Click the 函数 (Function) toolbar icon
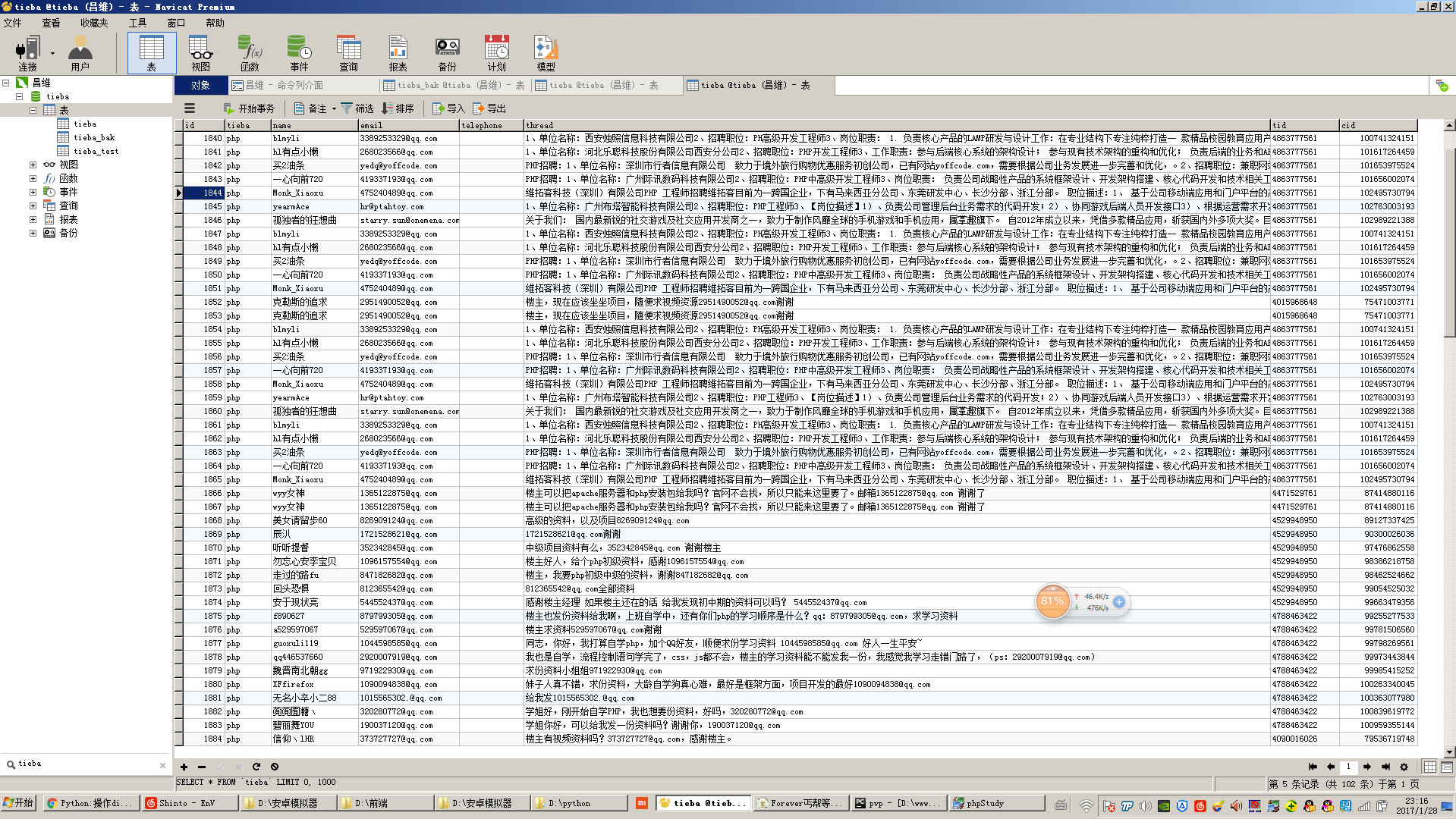The height and width of the screenshot is (819, 1456). click(250, 53)
